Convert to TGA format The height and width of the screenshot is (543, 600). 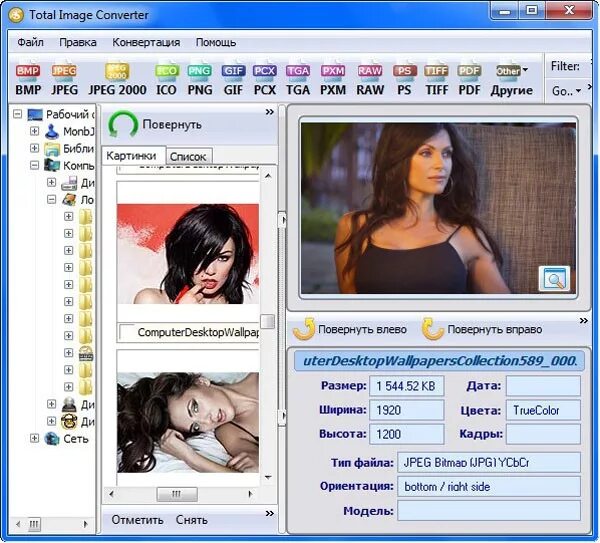coord(298,79)
